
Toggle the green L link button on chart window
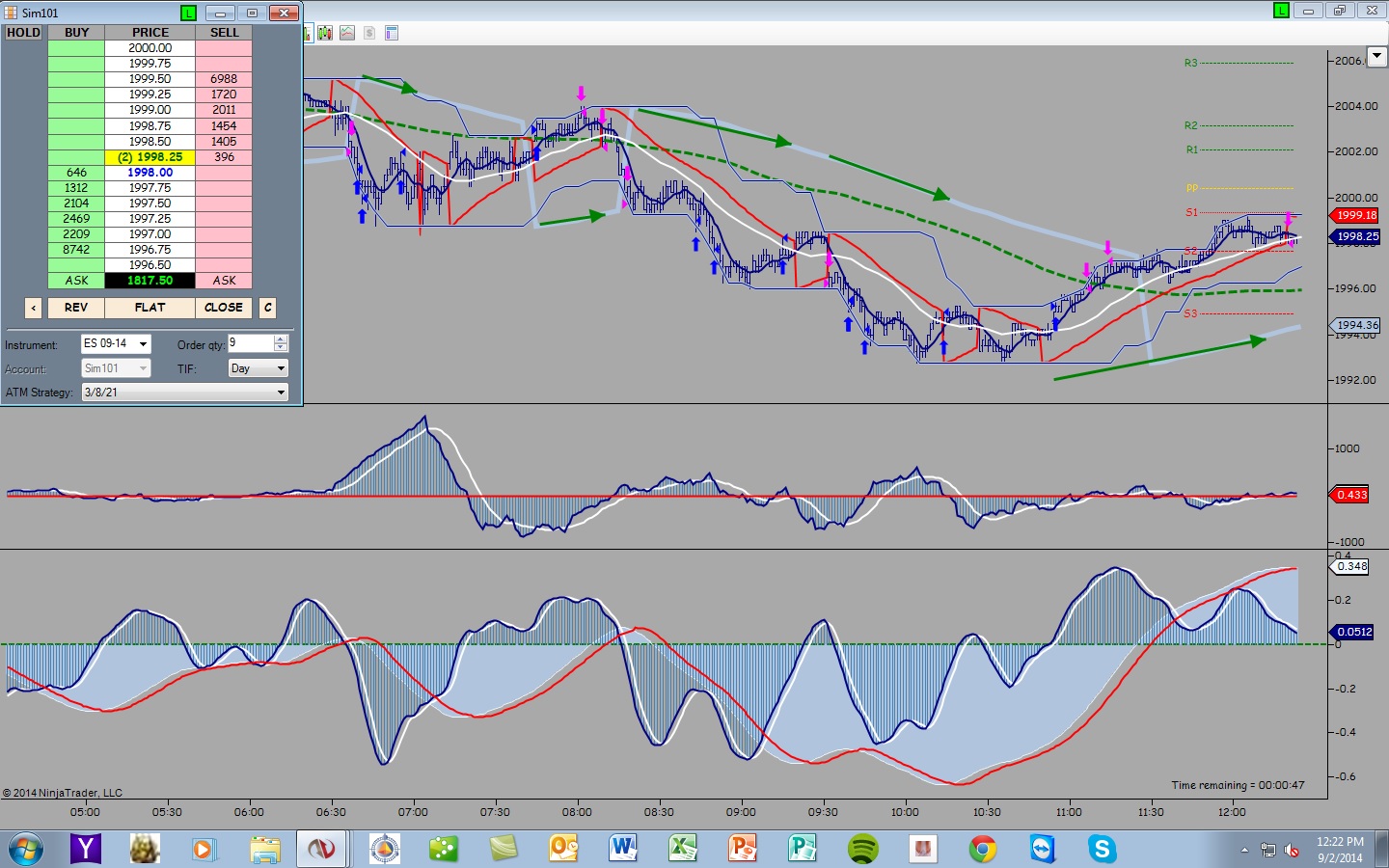(1281, 11)
